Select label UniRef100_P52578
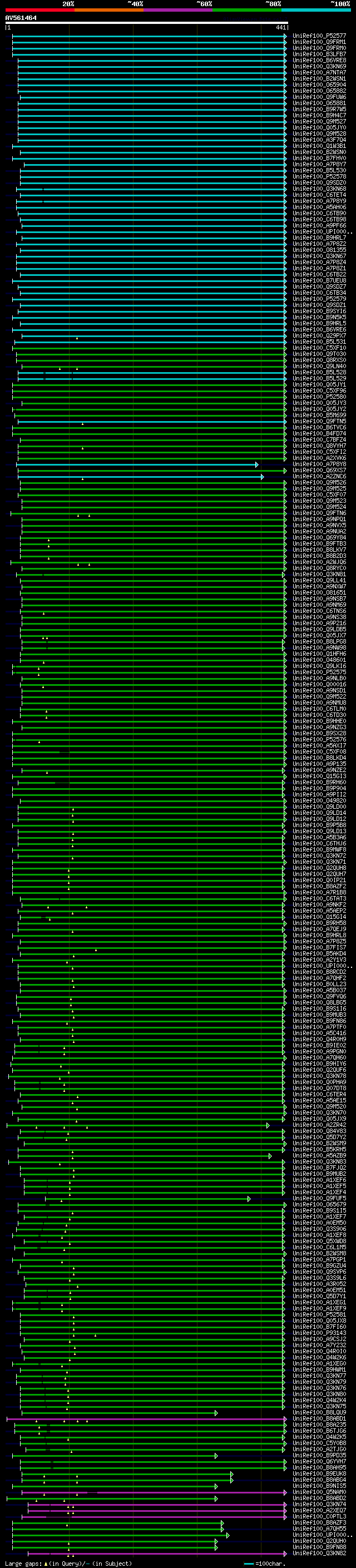Viewport: 356px width, 1568px height. click(x=319, y=176)
